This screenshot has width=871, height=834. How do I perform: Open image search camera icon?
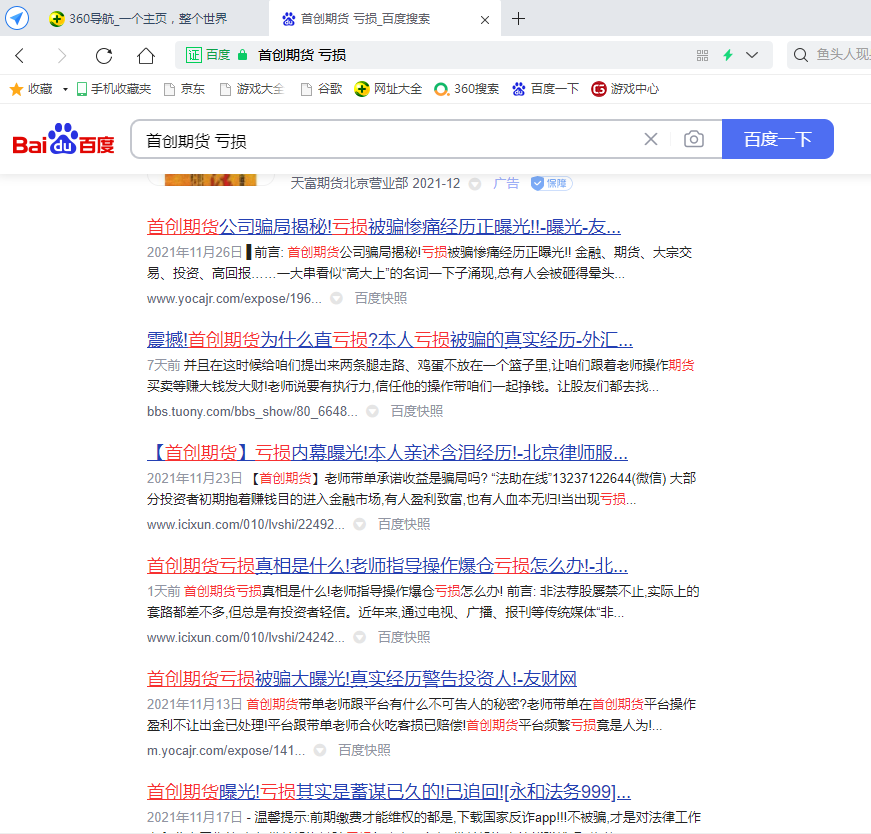point(694,139)
